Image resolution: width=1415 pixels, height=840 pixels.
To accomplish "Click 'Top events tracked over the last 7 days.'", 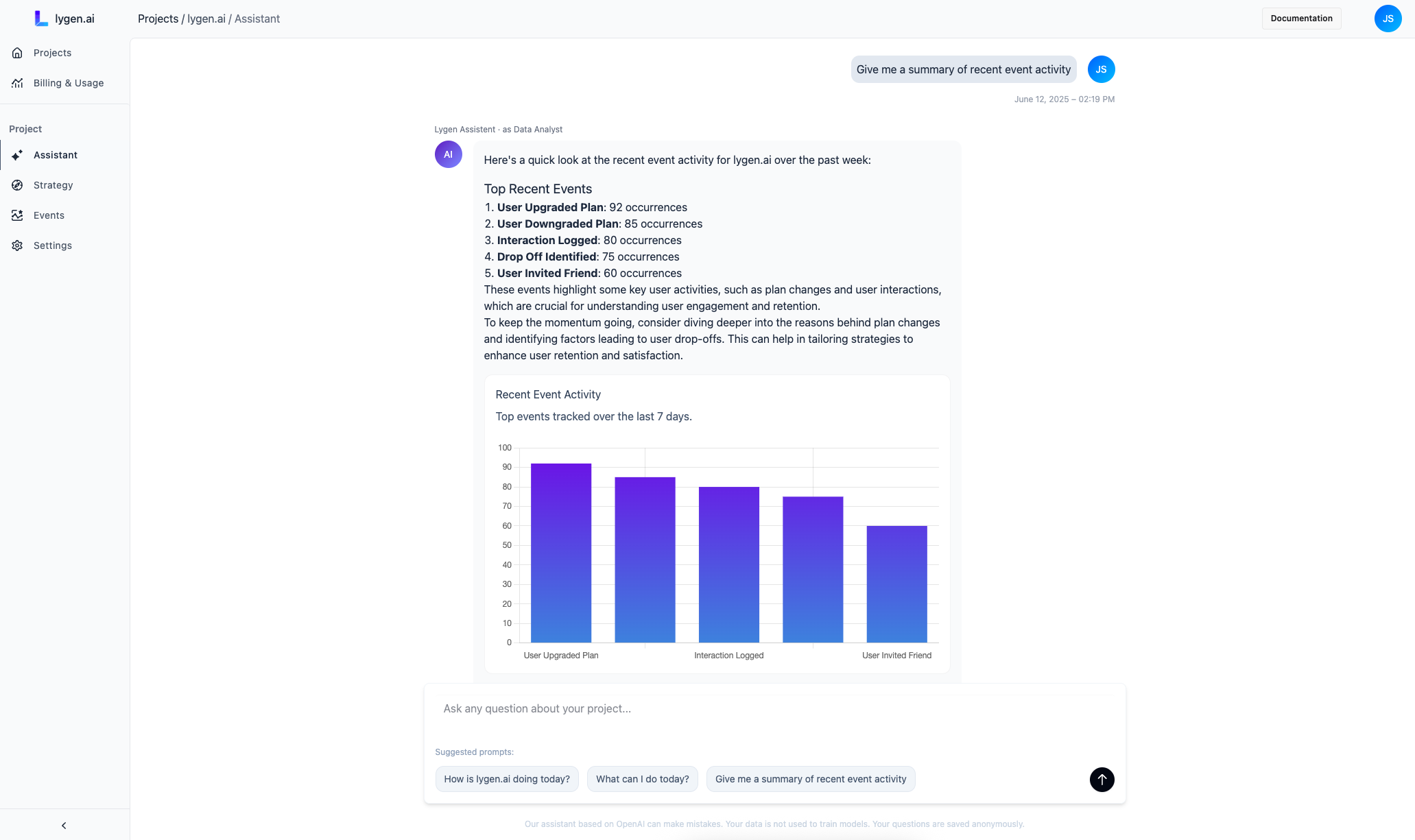I will (x=593, y=416).
